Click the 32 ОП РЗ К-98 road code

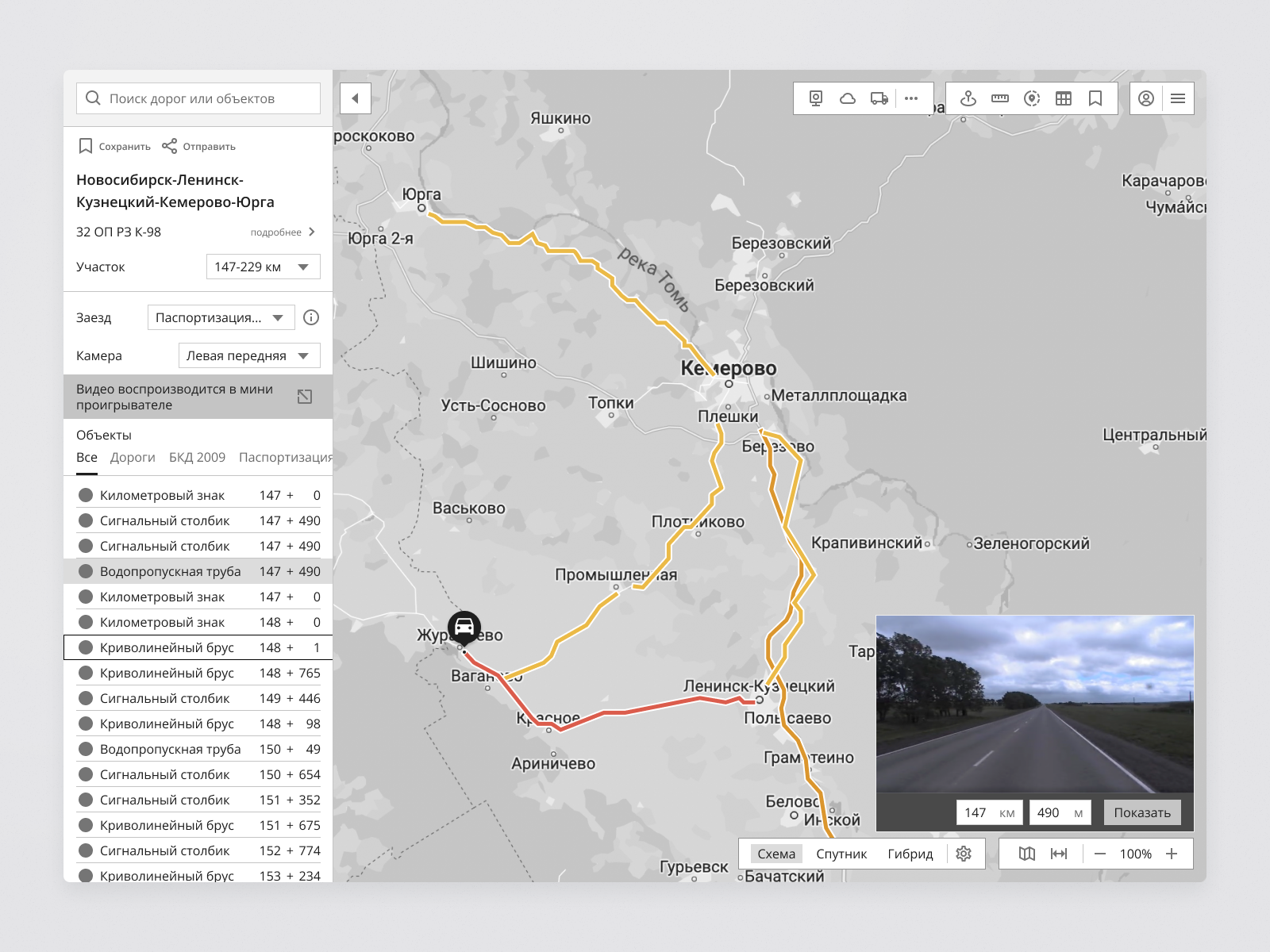118,232
